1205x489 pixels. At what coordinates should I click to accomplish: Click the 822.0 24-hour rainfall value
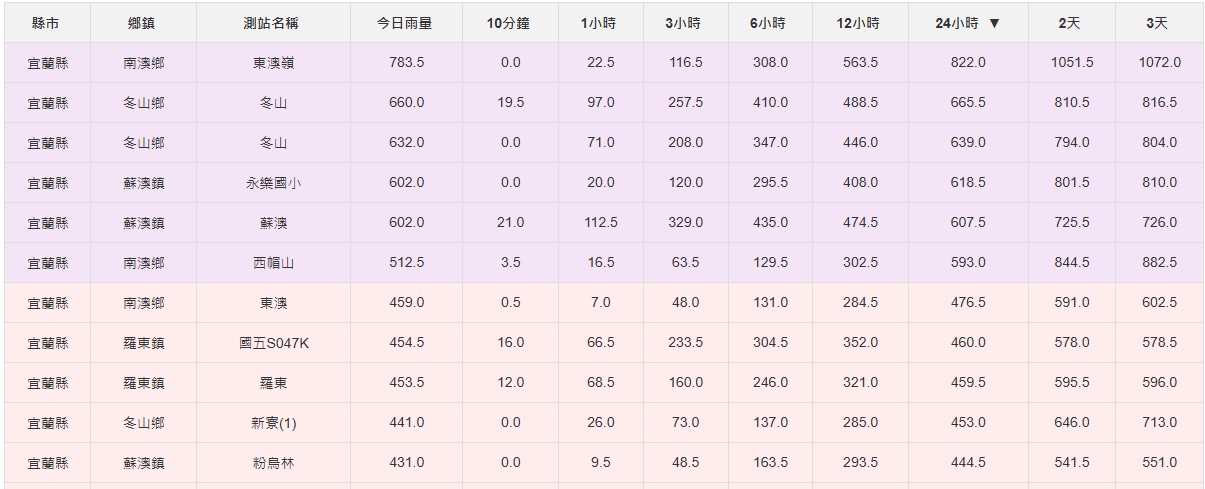coord(967,63)
